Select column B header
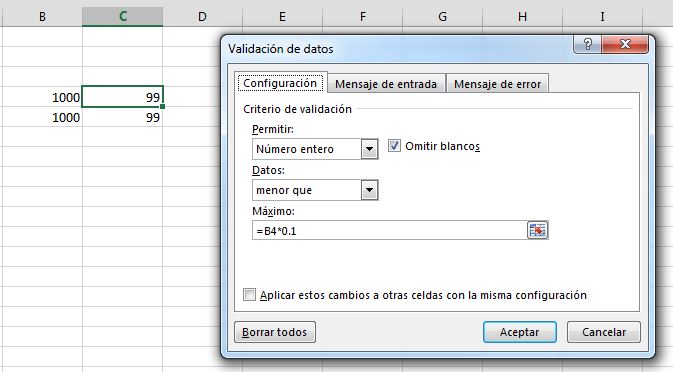The width and height of the screenshot is (673, 372). [x=42, y=17]
